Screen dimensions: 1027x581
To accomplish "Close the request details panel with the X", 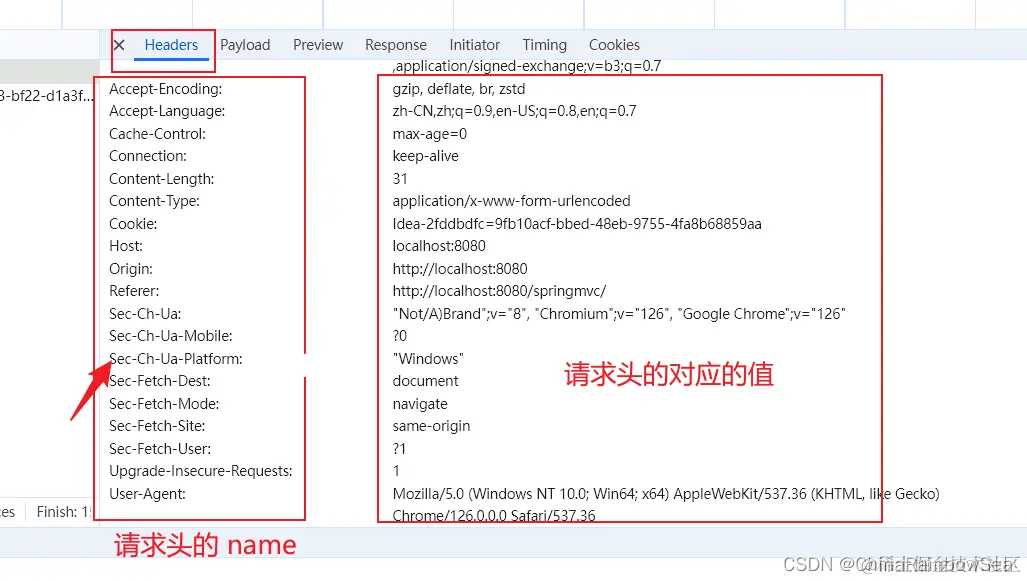I will pyautogui.click(x=119, y=45).
